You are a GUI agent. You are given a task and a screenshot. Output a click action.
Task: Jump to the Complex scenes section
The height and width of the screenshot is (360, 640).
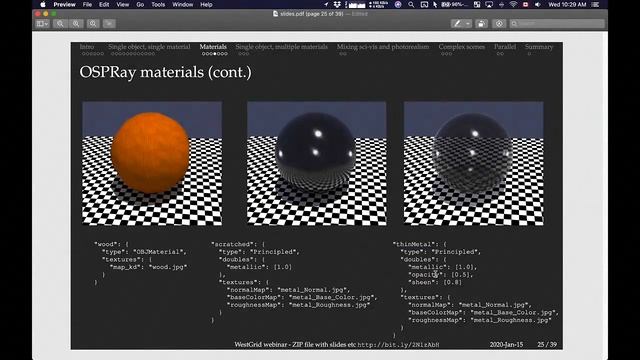click(462, 47)
